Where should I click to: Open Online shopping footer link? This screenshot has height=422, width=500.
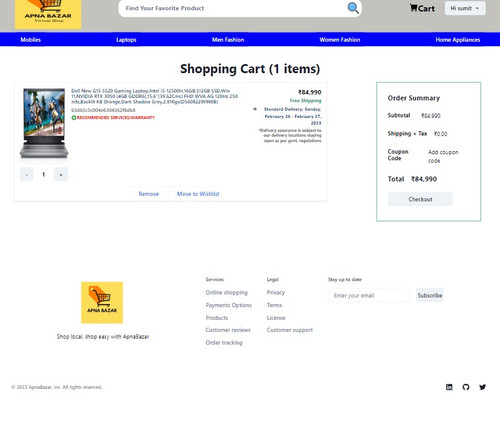tap(227, 292)
